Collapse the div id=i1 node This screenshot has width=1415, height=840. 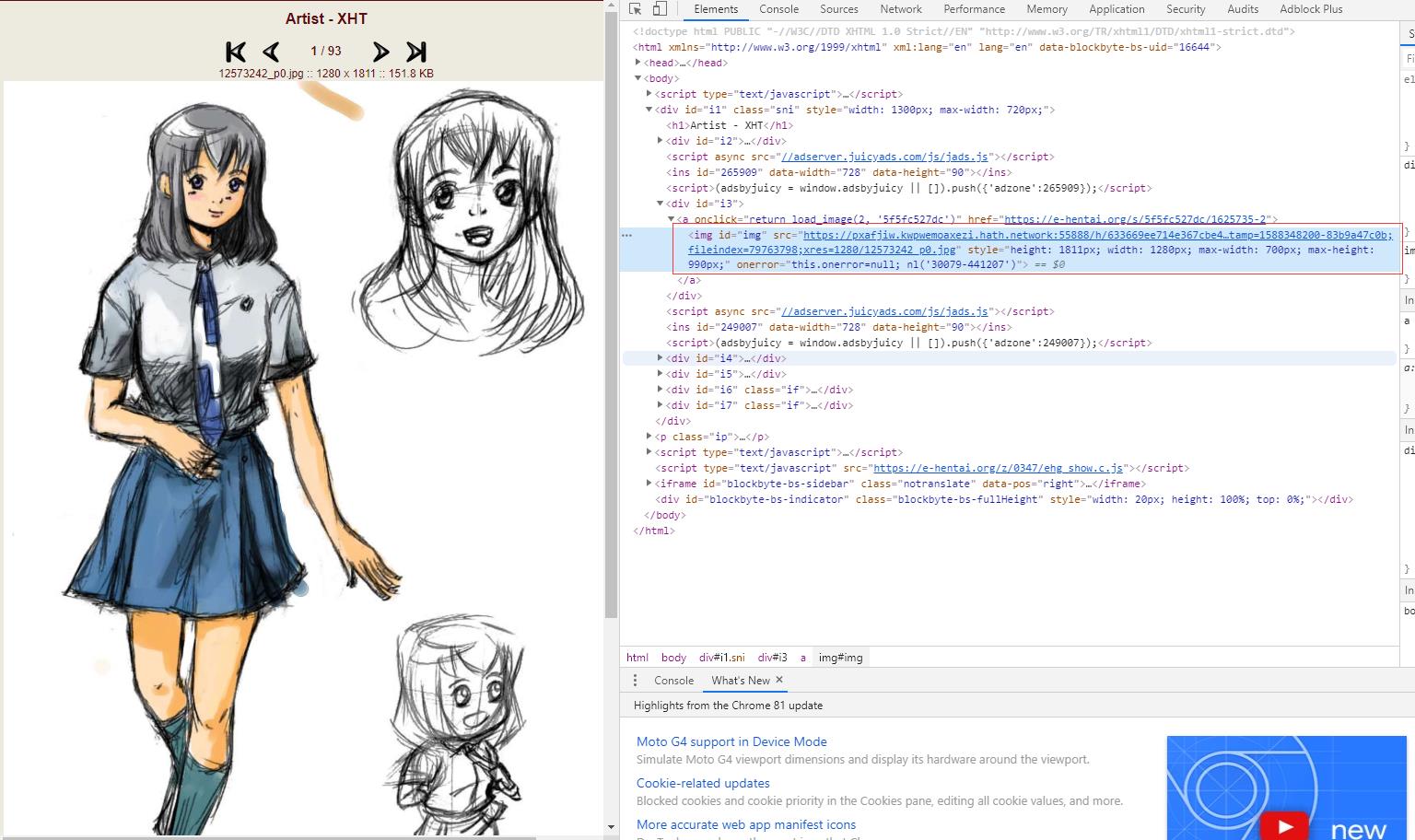point(649,110)
